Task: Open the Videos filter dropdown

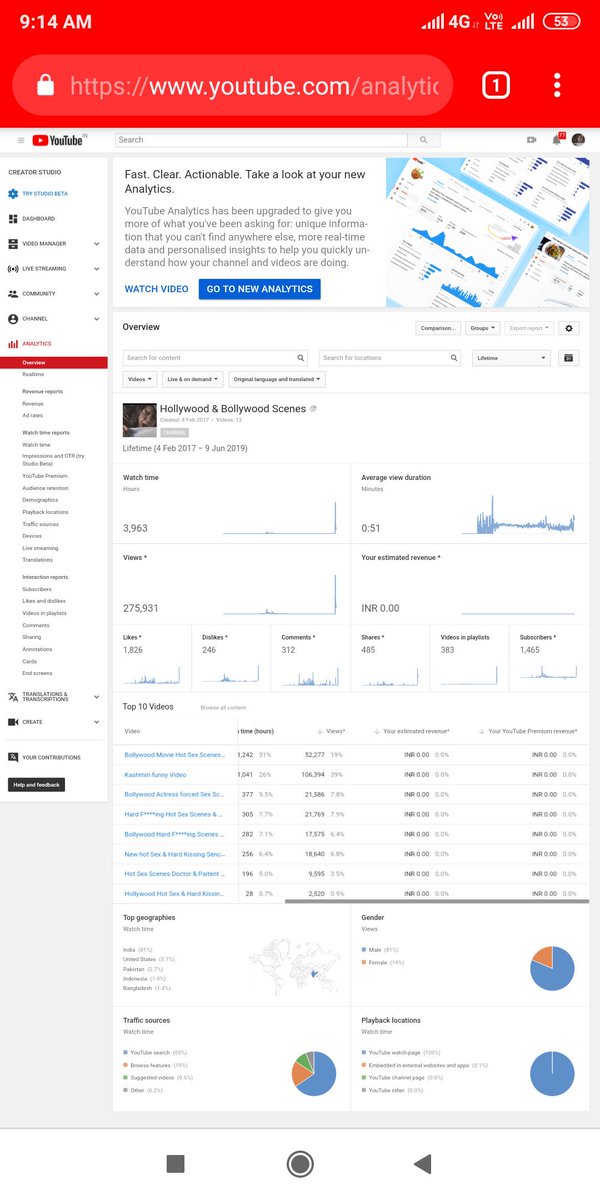Action: [x=140, y=379]
